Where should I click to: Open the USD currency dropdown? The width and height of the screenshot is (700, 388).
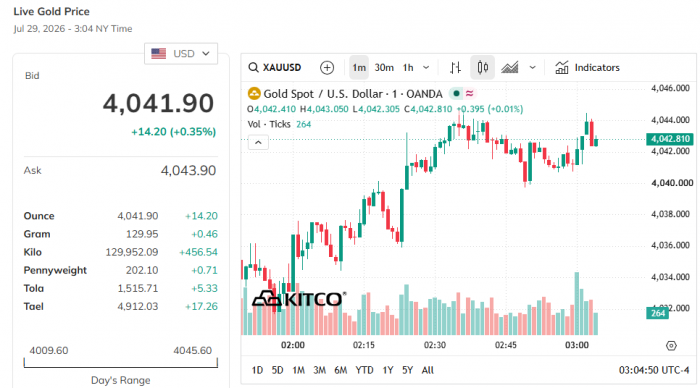[181, 54]
